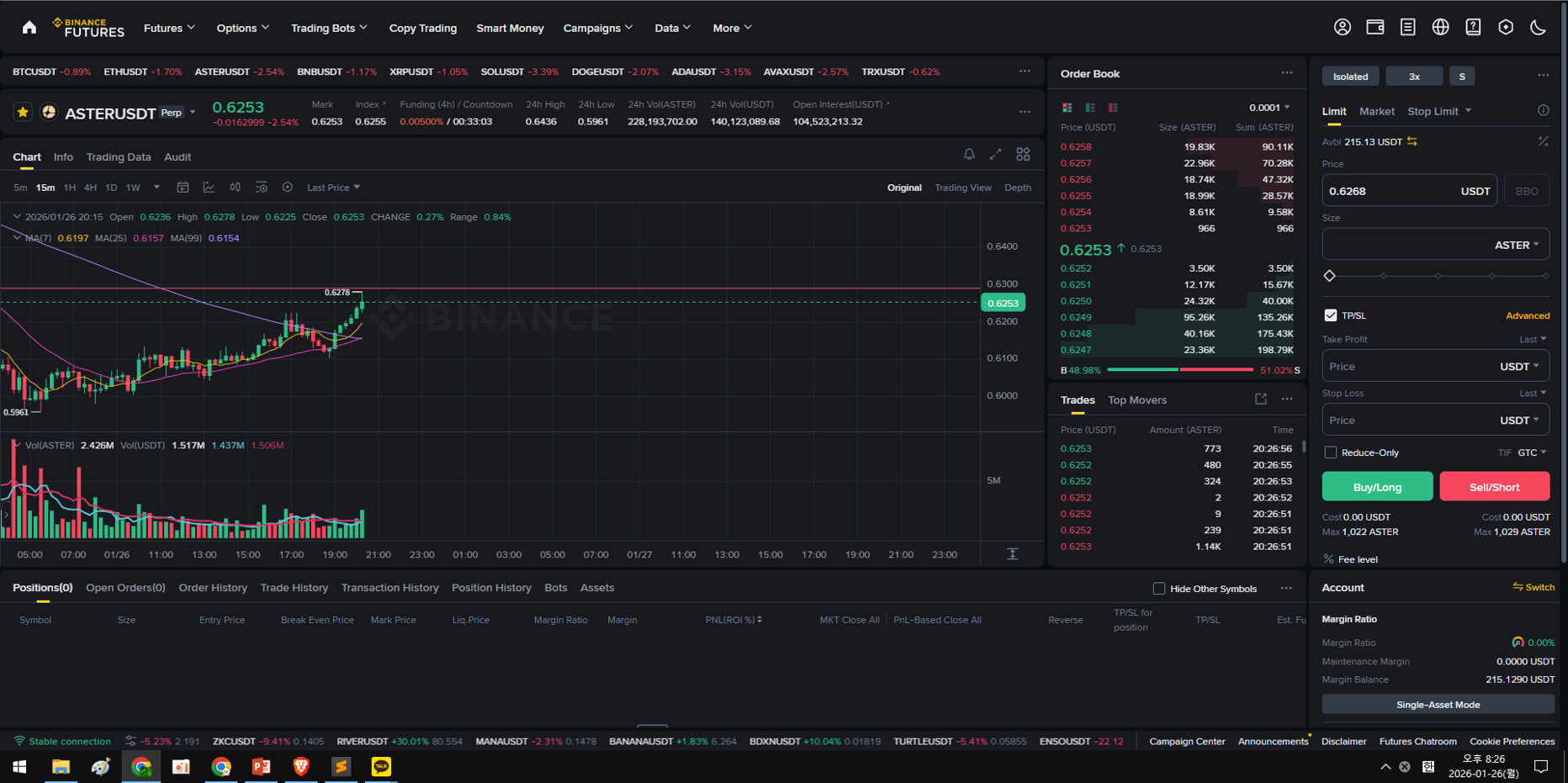
Task: Click the Switch account link
Action: (1534, 587)
